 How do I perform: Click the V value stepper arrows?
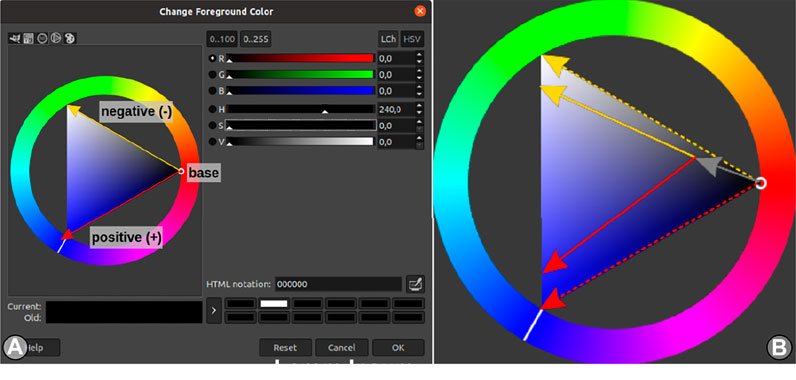[419, 142]
